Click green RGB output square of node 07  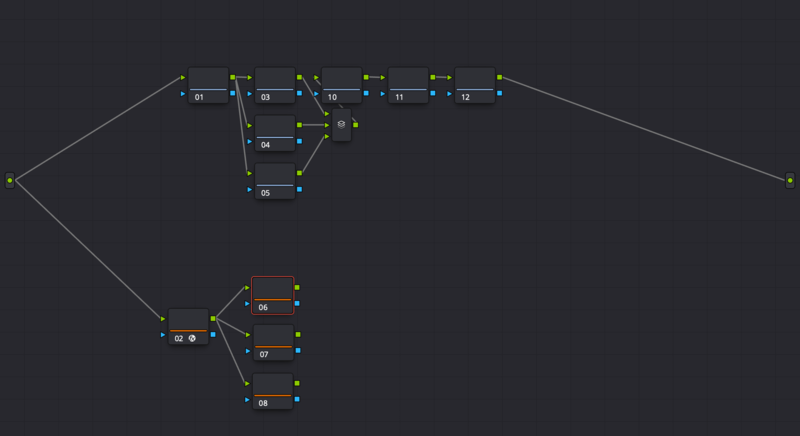pos(297,335)
